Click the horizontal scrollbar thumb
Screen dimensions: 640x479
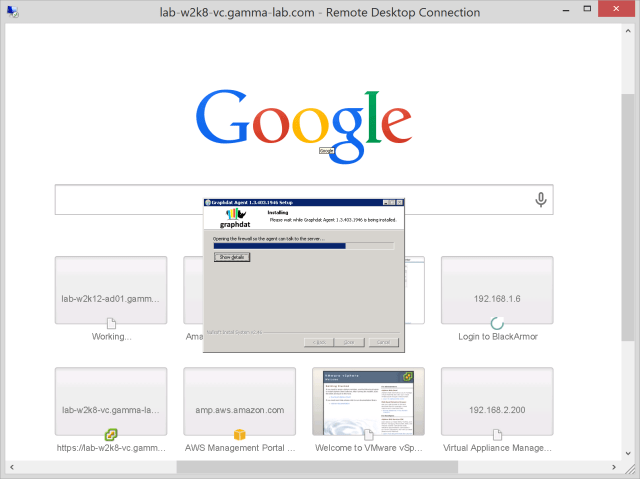(x=317, y=467)
